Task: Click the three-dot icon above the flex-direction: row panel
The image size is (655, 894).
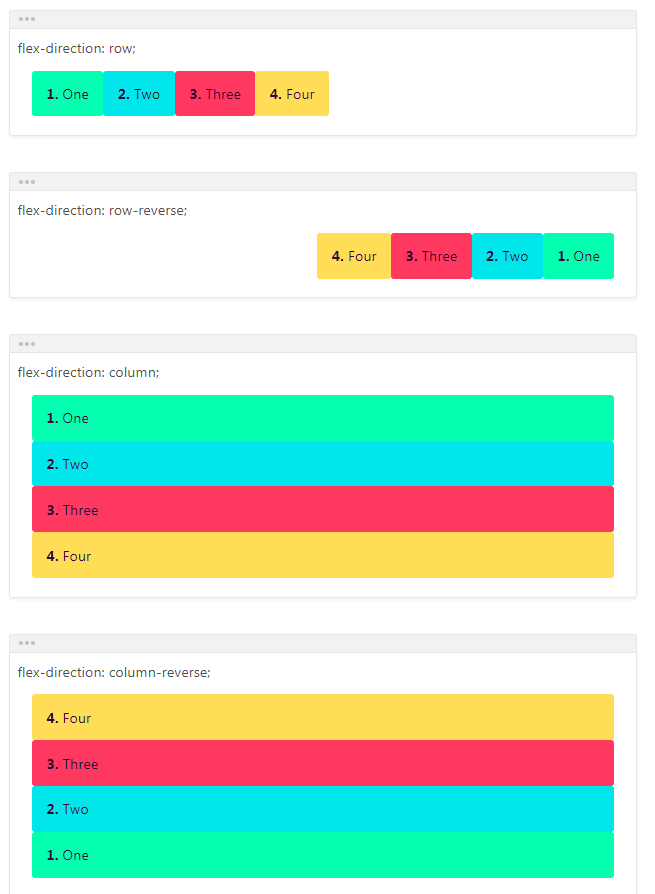Action: coord(27,19)
